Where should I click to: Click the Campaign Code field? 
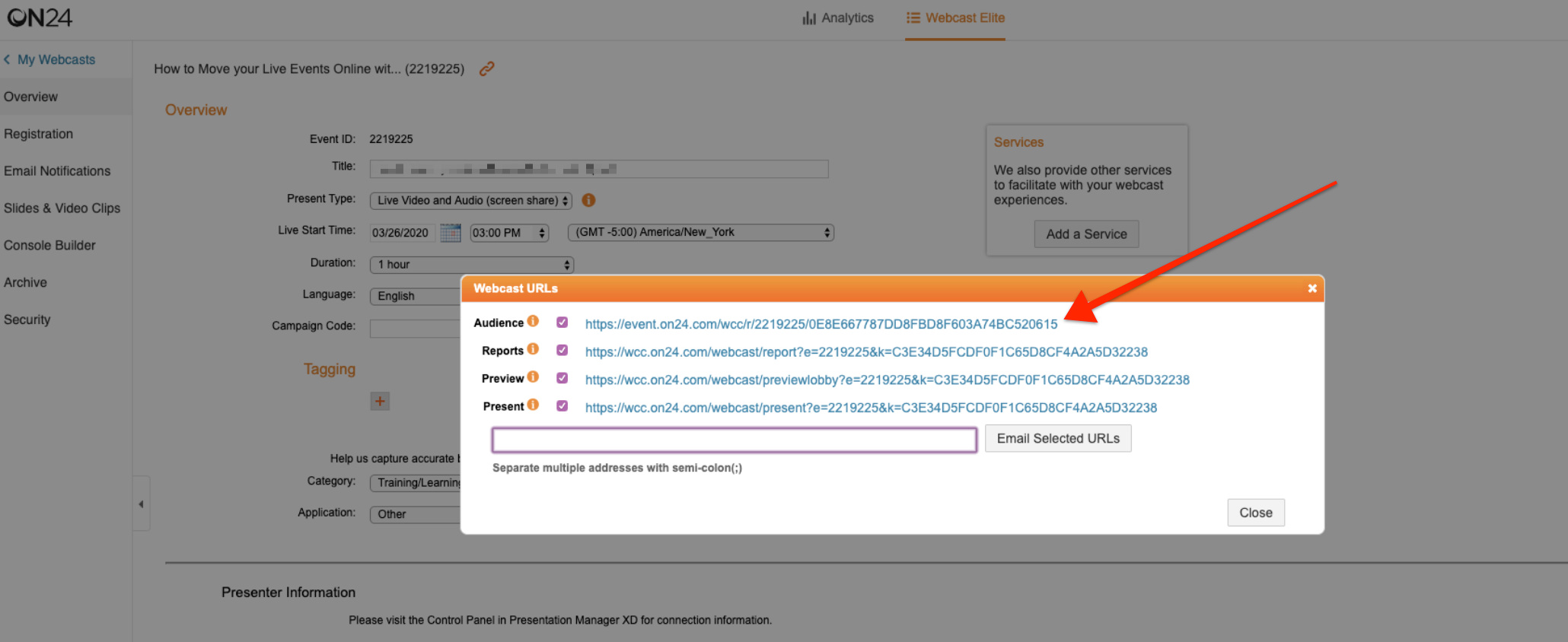click(x=415, y=328)
